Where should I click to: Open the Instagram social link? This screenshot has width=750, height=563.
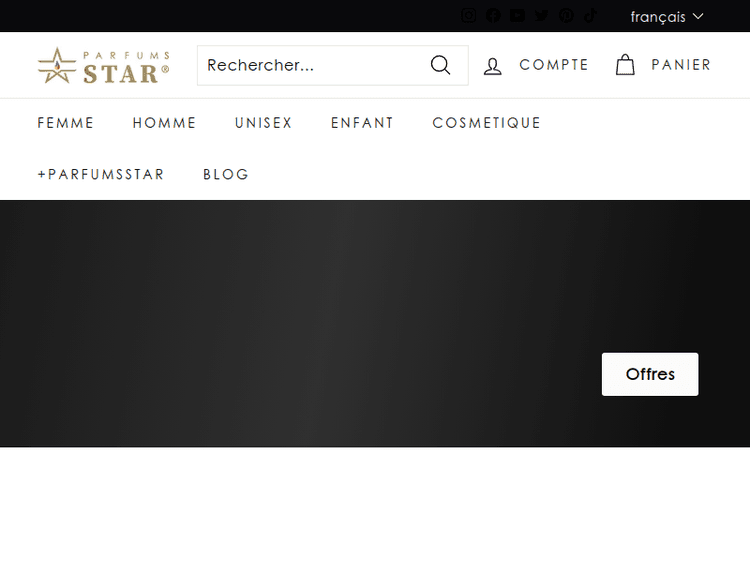468,16
